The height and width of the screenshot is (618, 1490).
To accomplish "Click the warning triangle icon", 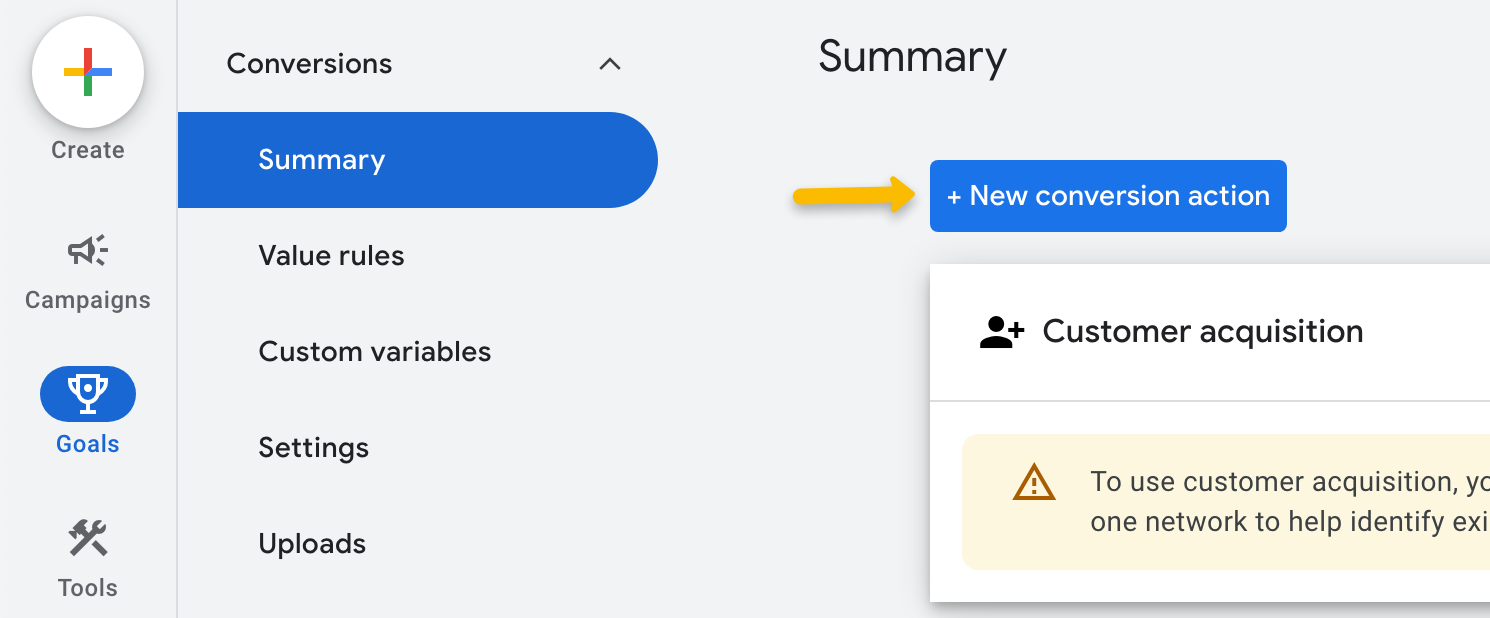I will pos(1033,483).
